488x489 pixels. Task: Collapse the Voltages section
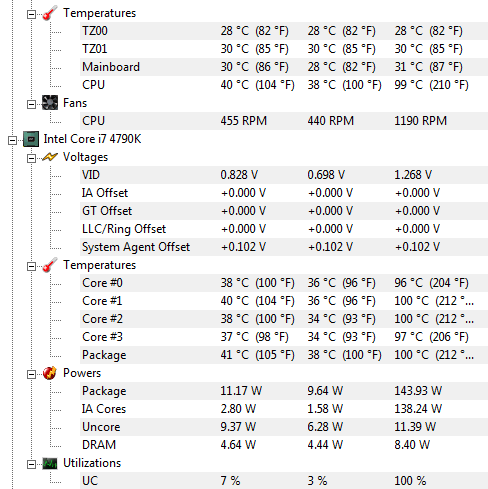[31, 158]
